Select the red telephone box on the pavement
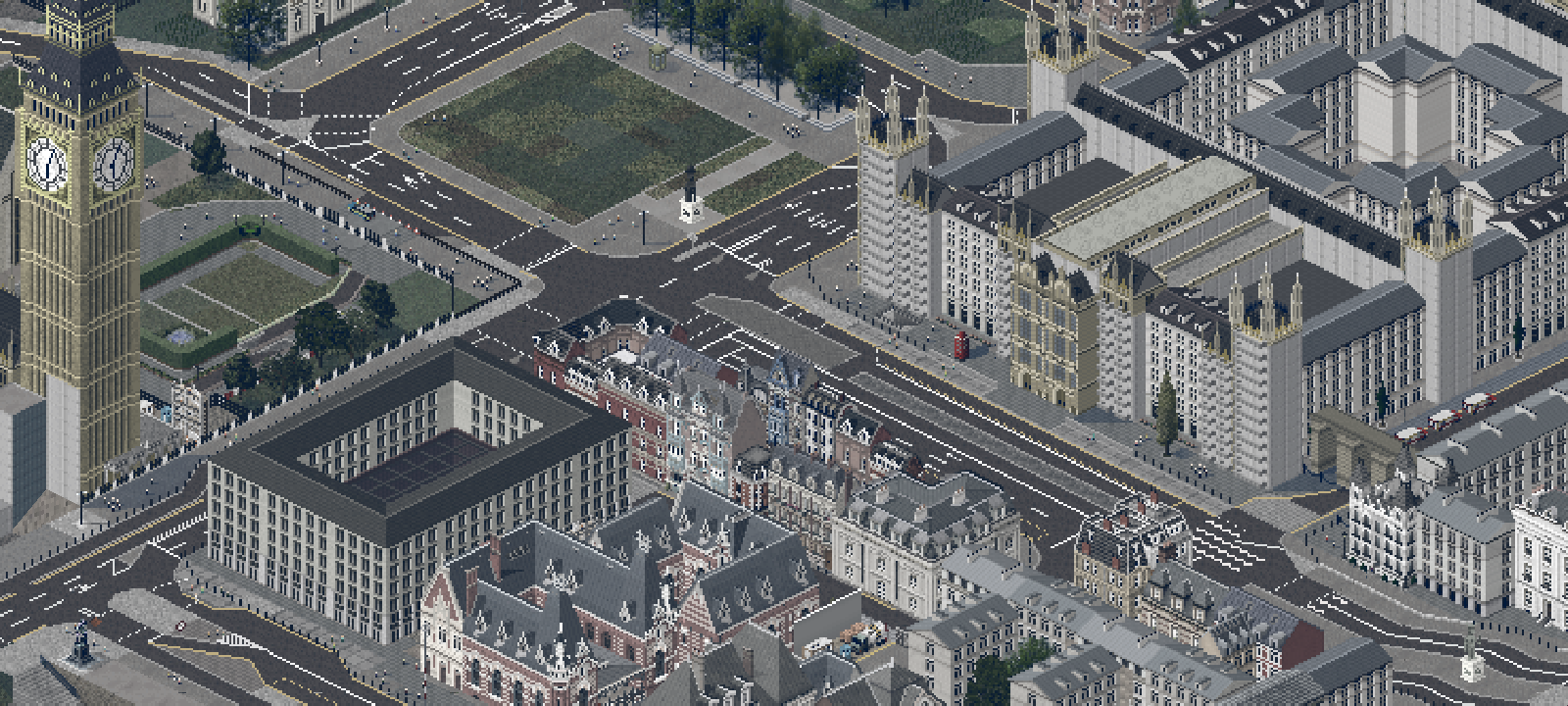Viewport: 1568px width, 706px height. coord(961,346)
